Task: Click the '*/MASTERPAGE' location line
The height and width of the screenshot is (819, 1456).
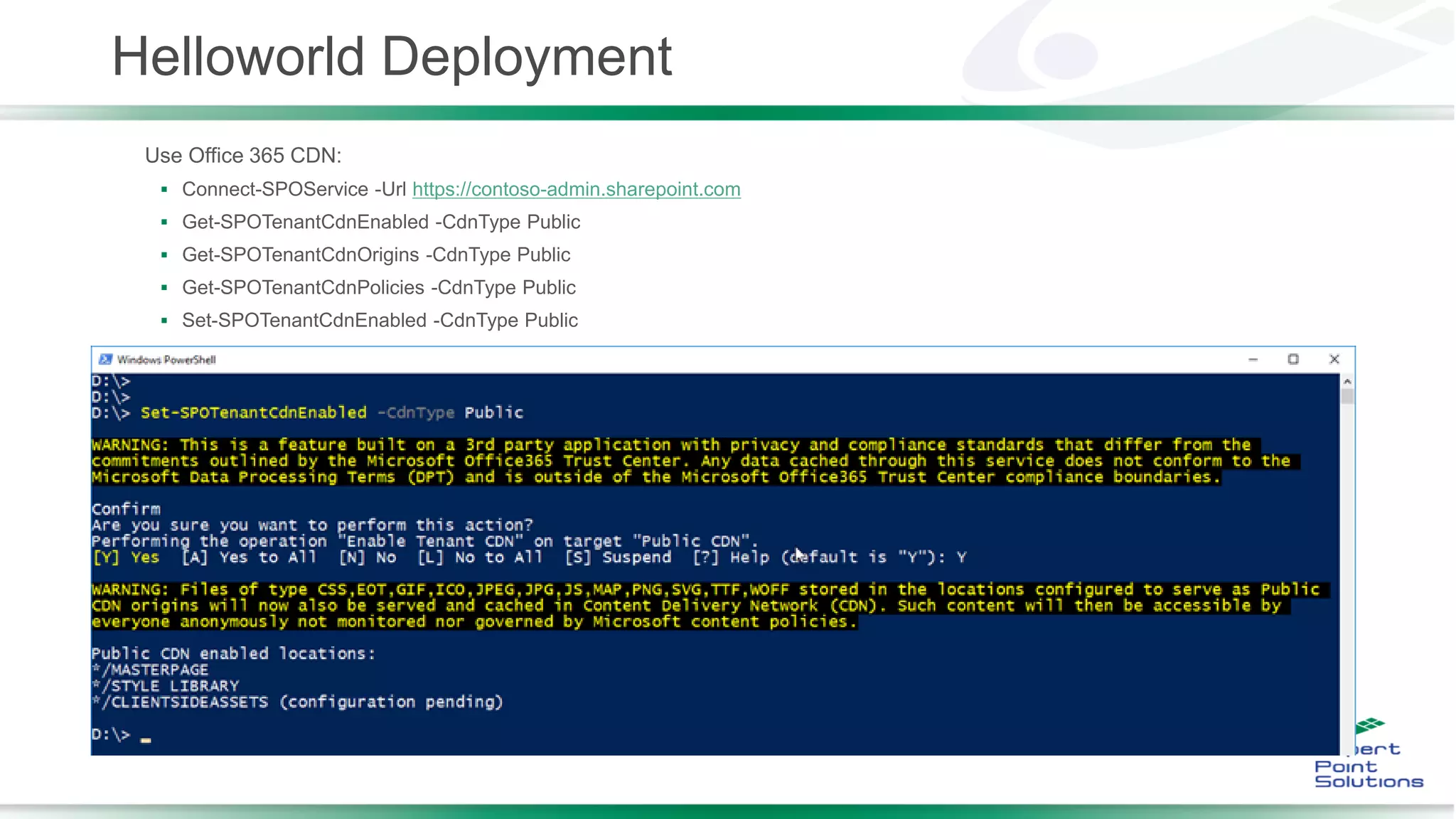Action: (x=150, y=670)
